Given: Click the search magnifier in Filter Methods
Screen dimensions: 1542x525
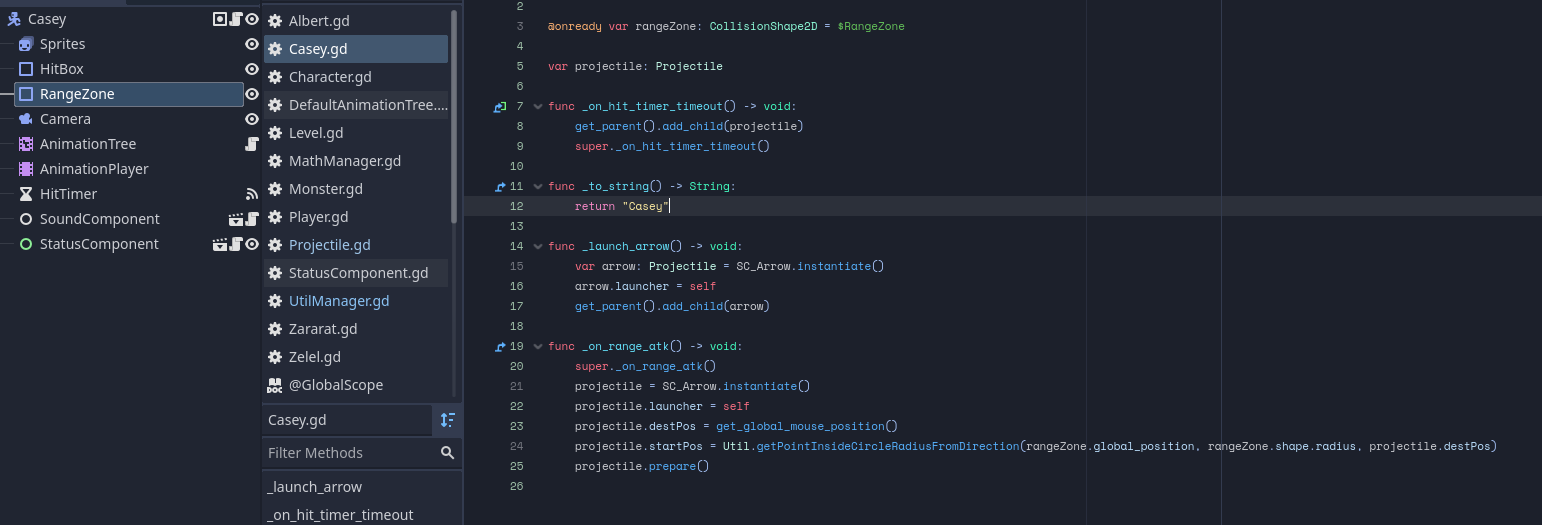Looking at the screenshot, I should tap(448, 453).
